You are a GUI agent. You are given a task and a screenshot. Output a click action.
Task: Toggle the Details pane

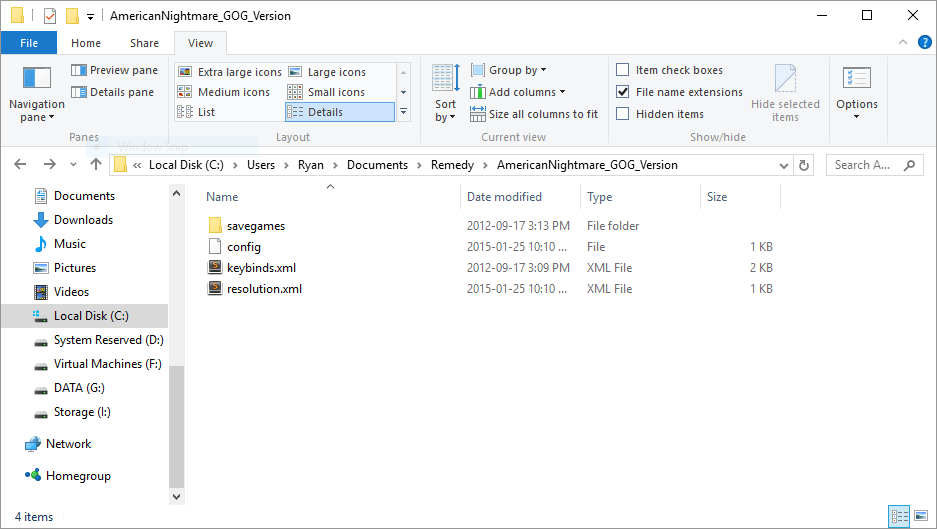pyautogui.click(x=113, y=92)
